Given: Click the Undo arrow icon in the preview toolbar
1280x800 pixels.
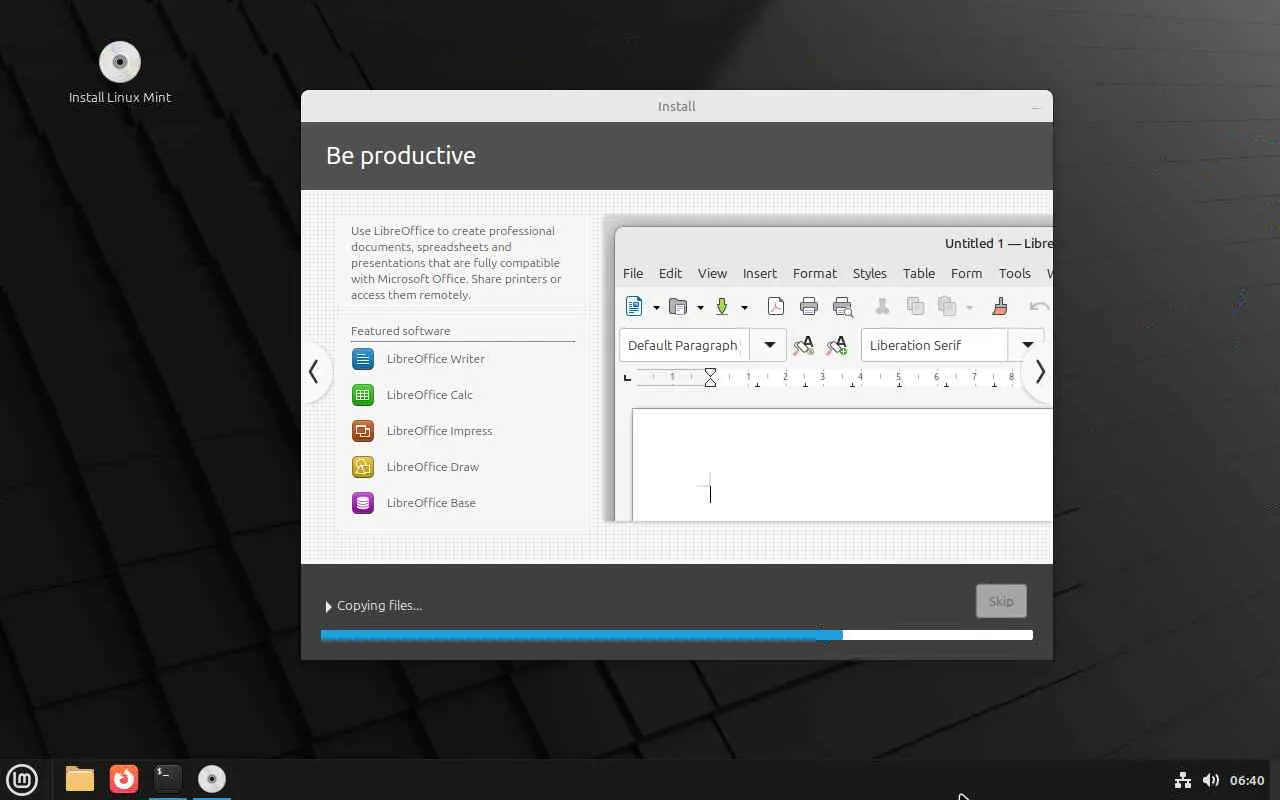Looking at the screenshot, I should (1040, 307).
